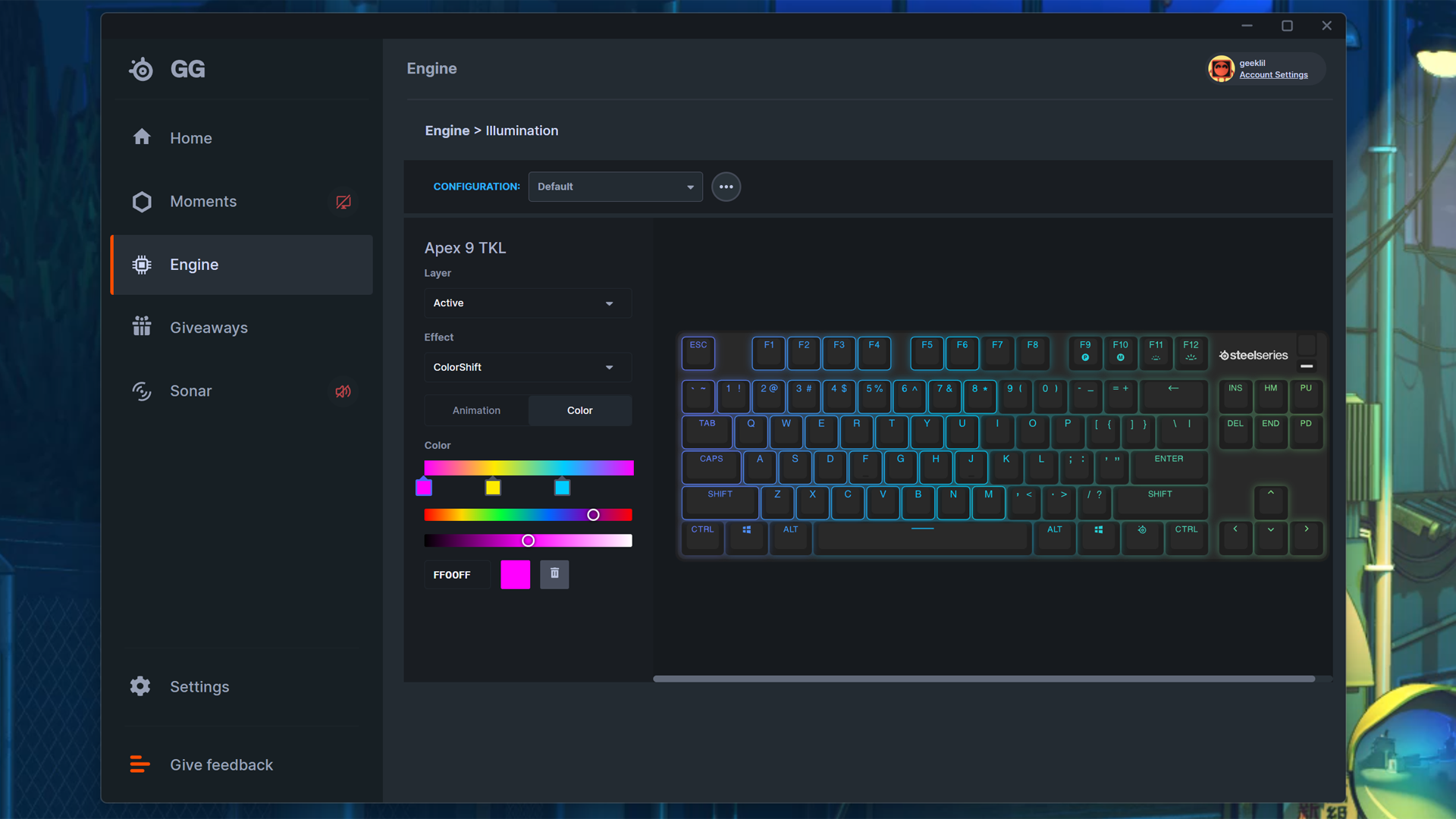Click the Sonar wave icon
1456x819 pixels.
142,391
